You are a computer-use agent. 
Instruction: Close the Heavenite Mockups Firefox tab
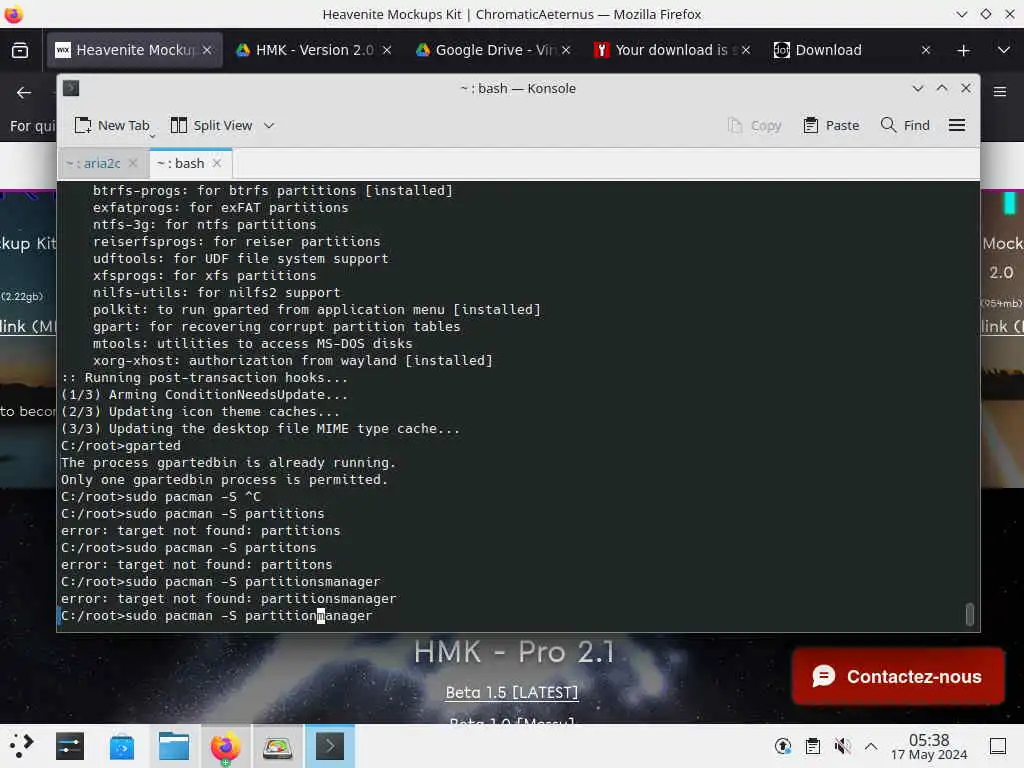click(x=207, y=50)
